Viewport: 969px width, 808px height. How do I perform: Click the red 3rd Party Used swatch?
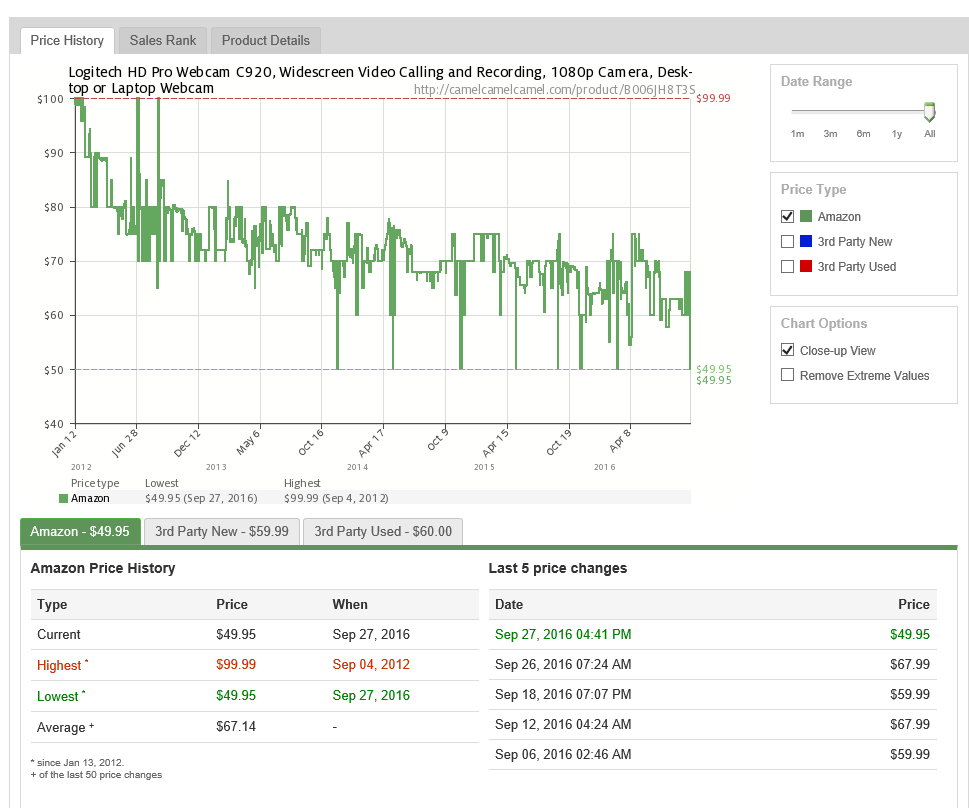[x=806, y=267]
